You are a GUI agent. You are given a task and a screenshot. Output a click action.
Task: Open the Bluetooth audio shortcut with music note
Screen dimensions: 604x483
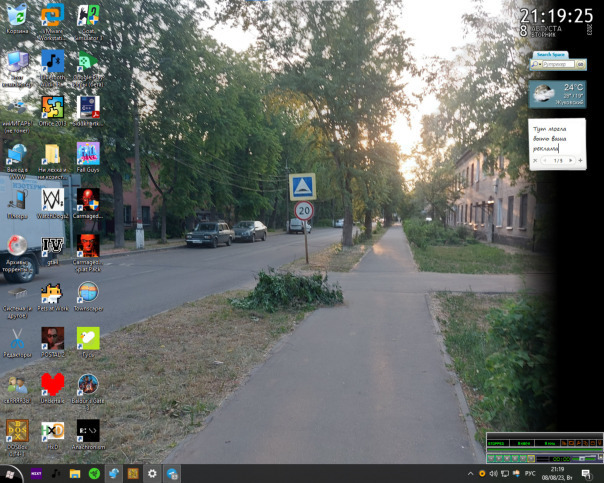coord(53,68)
